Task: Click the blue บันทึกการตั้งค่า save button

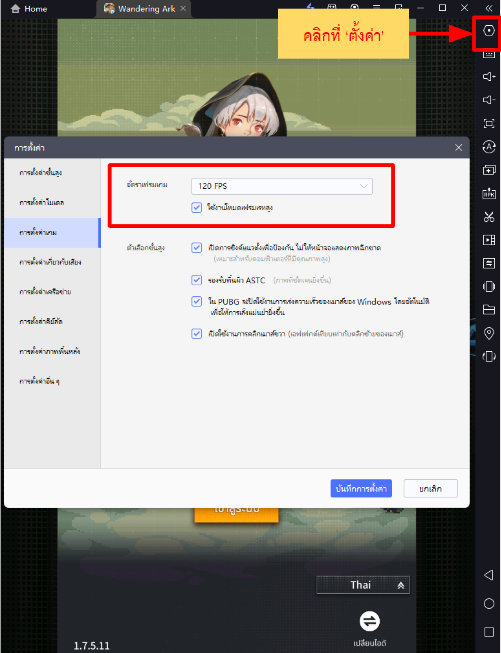Action: coord(361,489)
